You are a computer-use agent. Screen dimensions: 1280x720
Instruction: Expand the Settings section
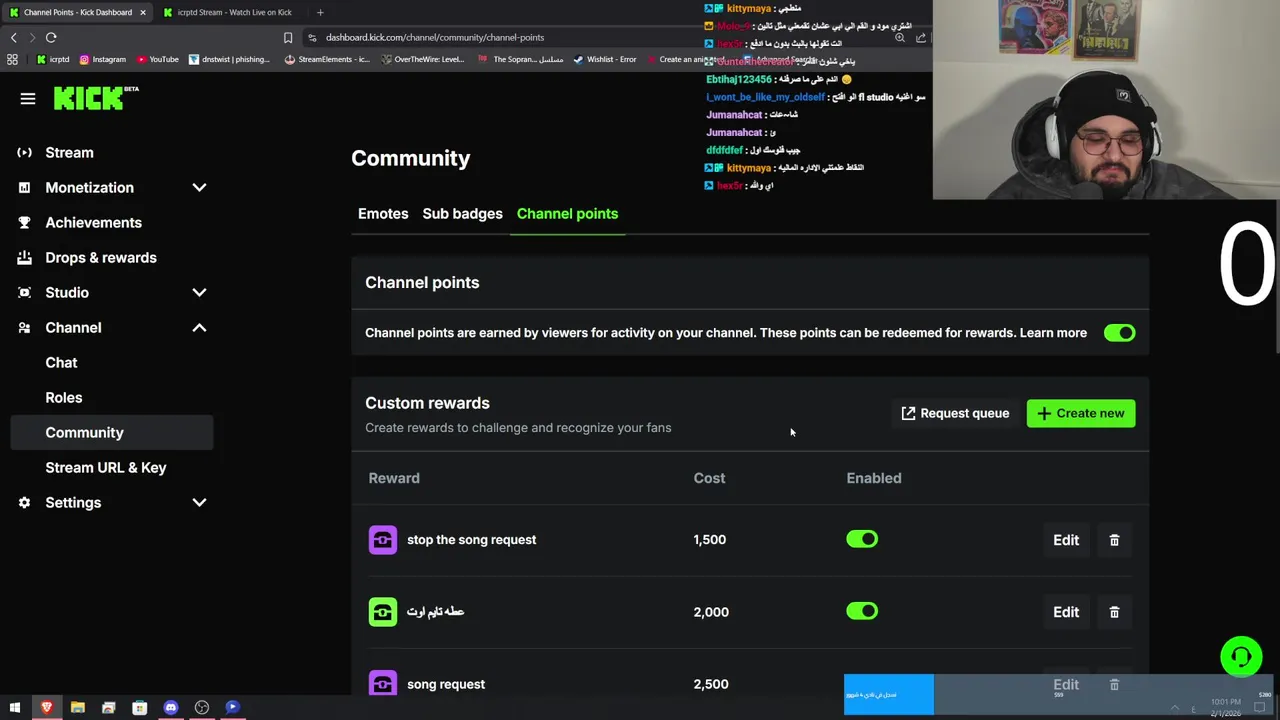click(x=199, y=503)
